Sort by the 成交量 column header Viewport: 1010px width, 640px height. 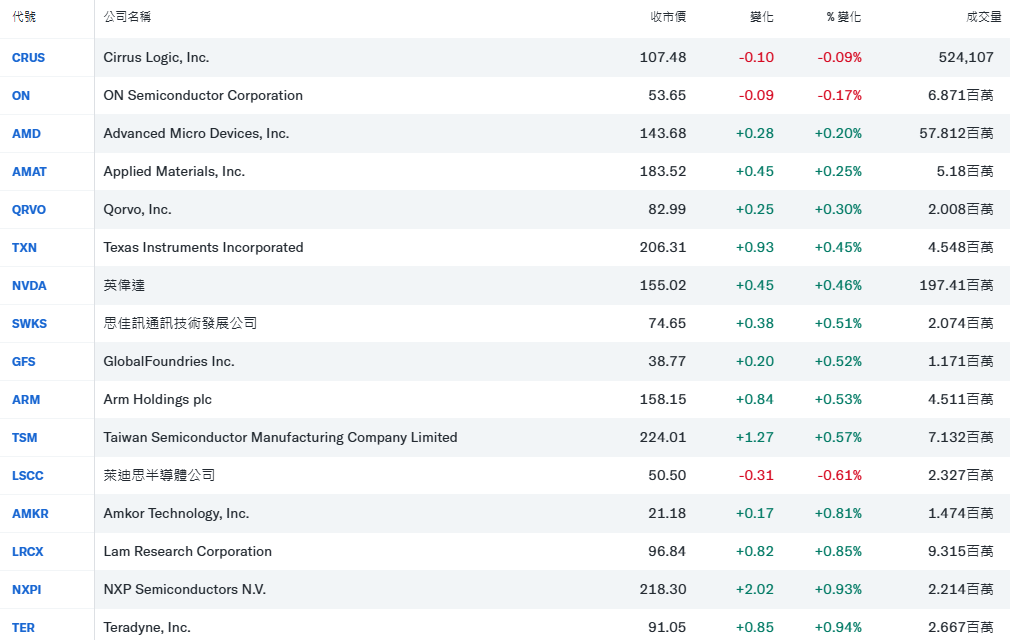point(984,17)
